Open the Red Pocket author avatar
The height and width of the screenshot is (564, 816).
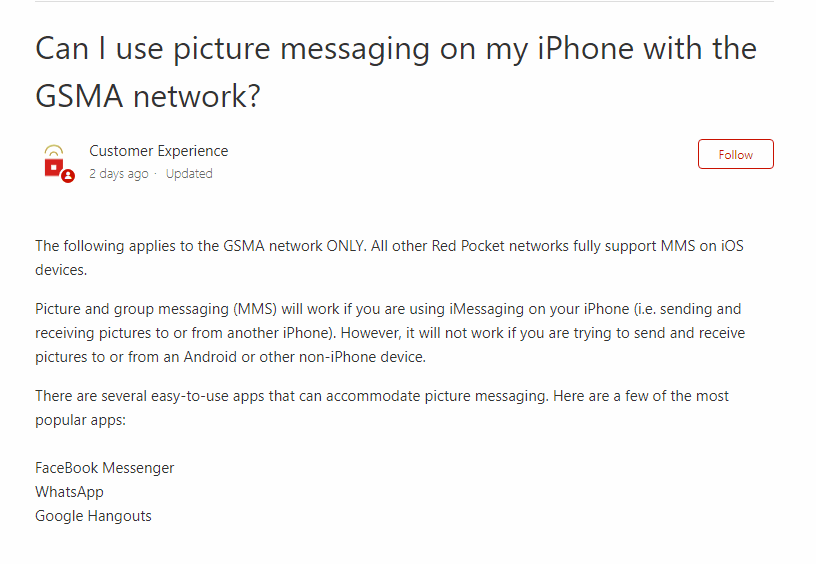pos(55,162)
